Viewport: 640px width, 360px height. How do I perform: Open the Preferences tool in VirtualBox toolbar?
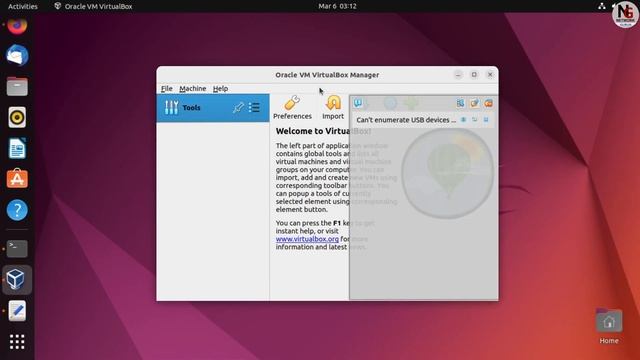[x=292, y=108]
